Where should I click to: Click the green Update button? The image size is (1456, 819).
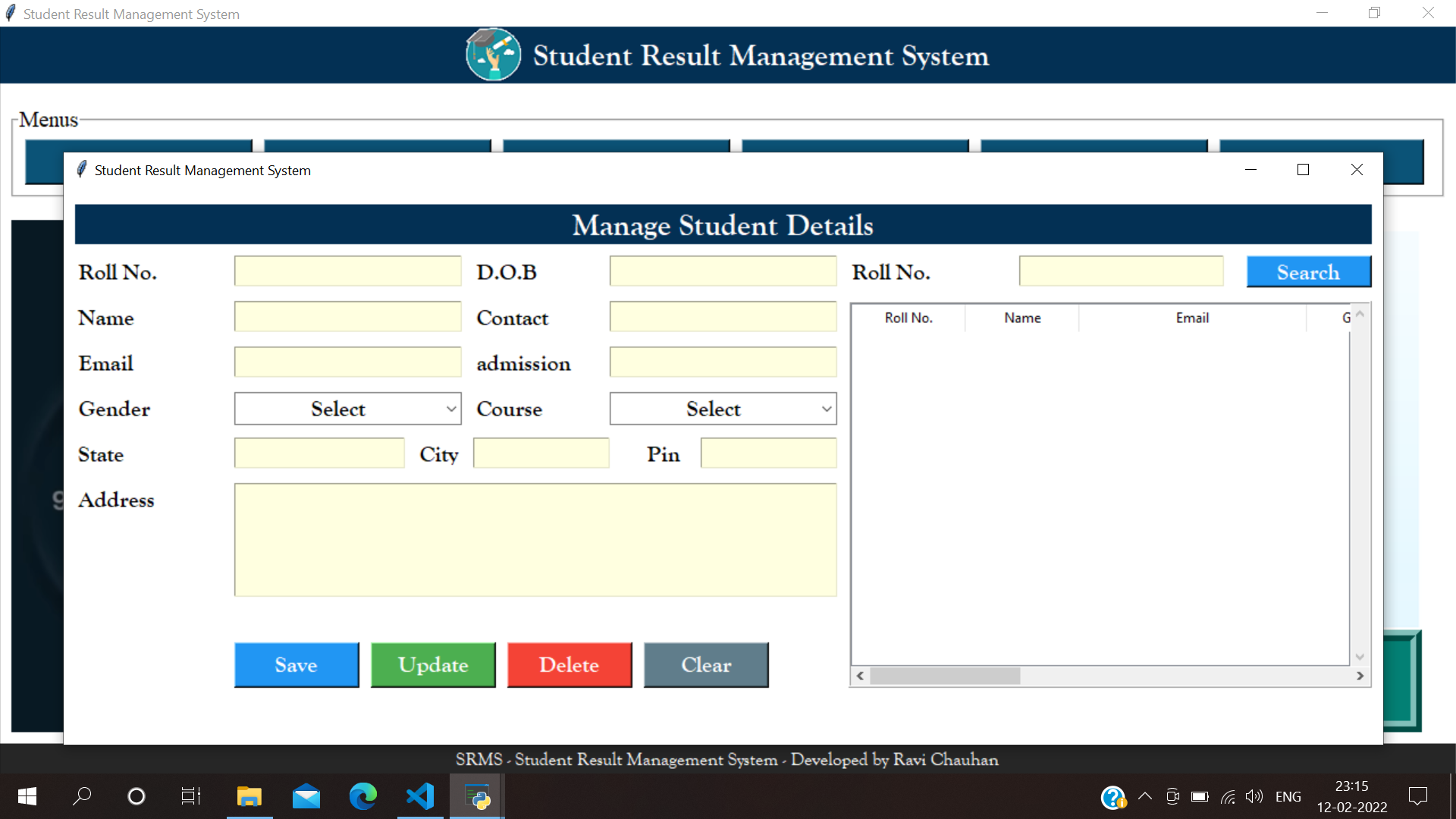432,664
